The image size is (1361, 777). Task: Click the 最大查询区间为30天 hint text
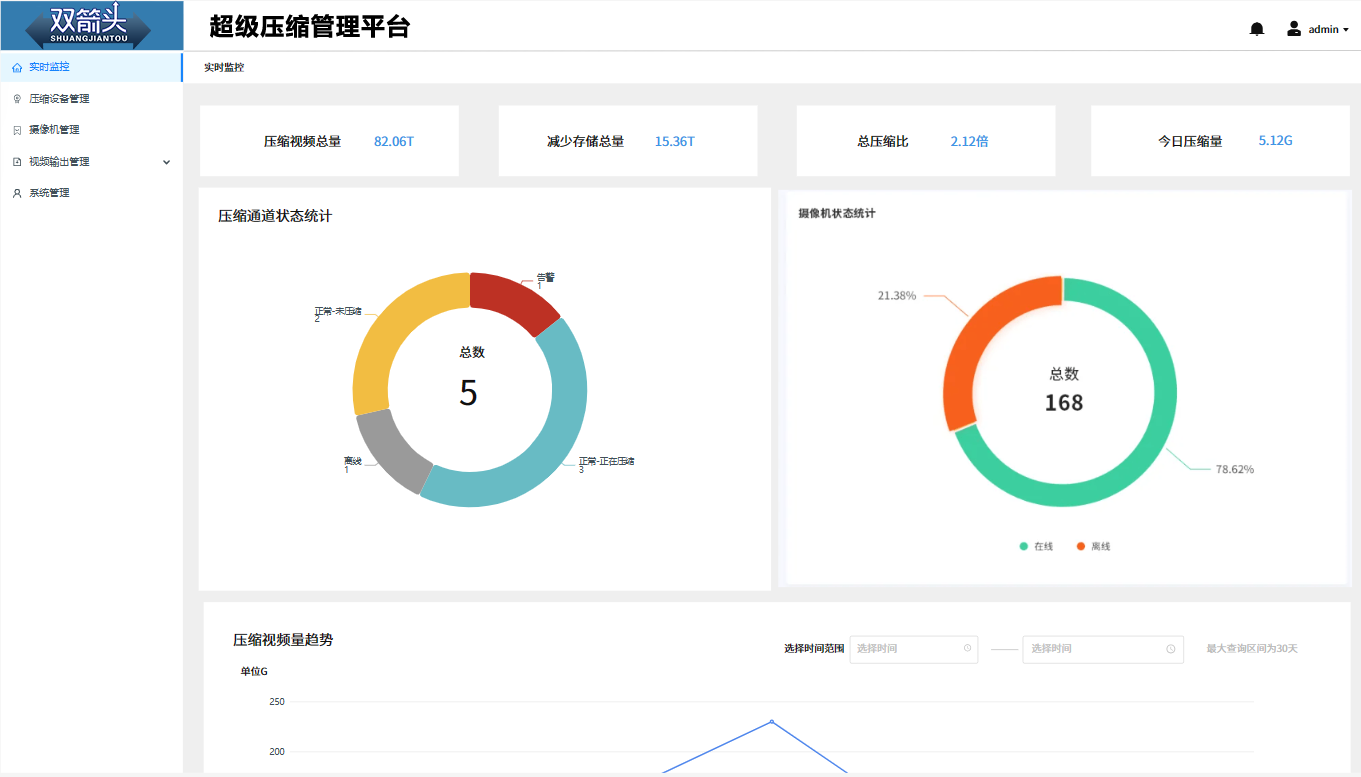(x=1252, y=649)
